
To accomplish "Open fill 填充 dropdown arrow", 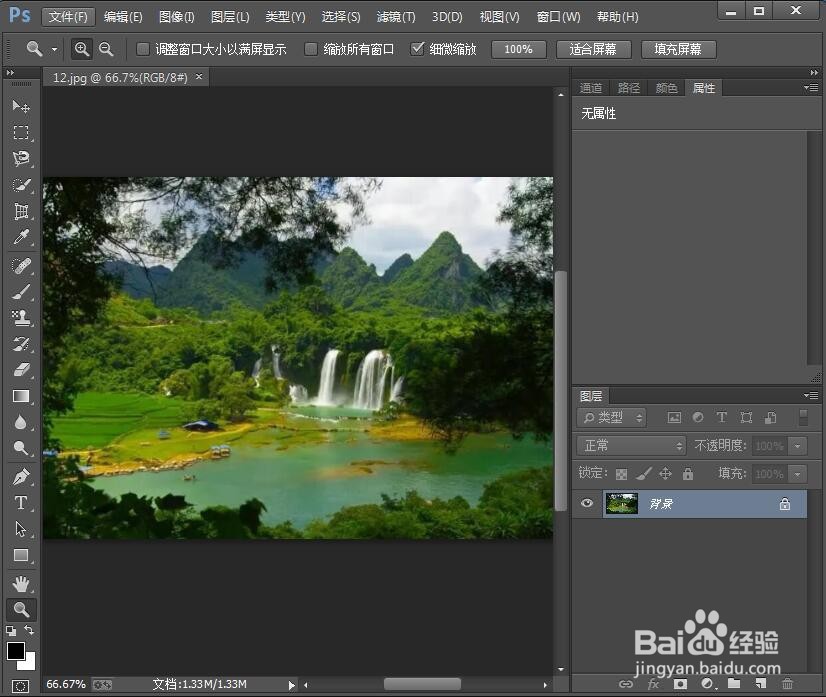I will click(x=798, y=474).
